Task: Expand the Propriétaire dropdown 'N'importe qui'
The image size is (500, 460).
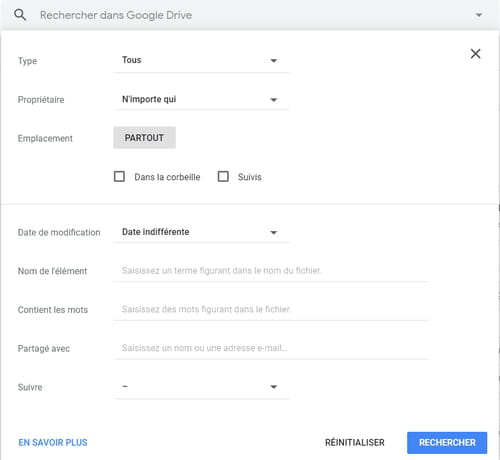Action: coord(201,99)
